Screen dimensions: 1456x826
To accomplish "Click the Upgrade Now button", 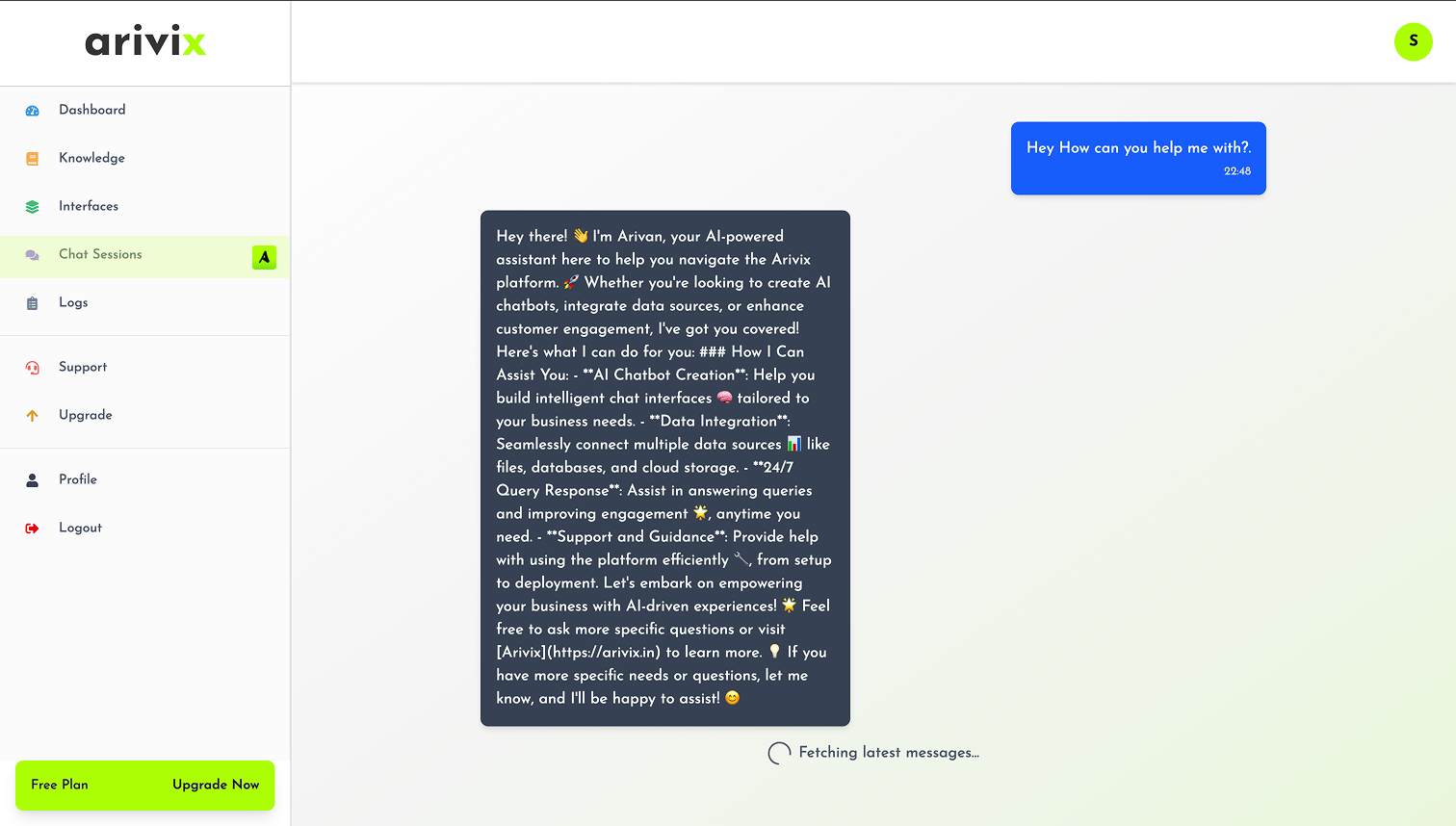I will 216,785.
